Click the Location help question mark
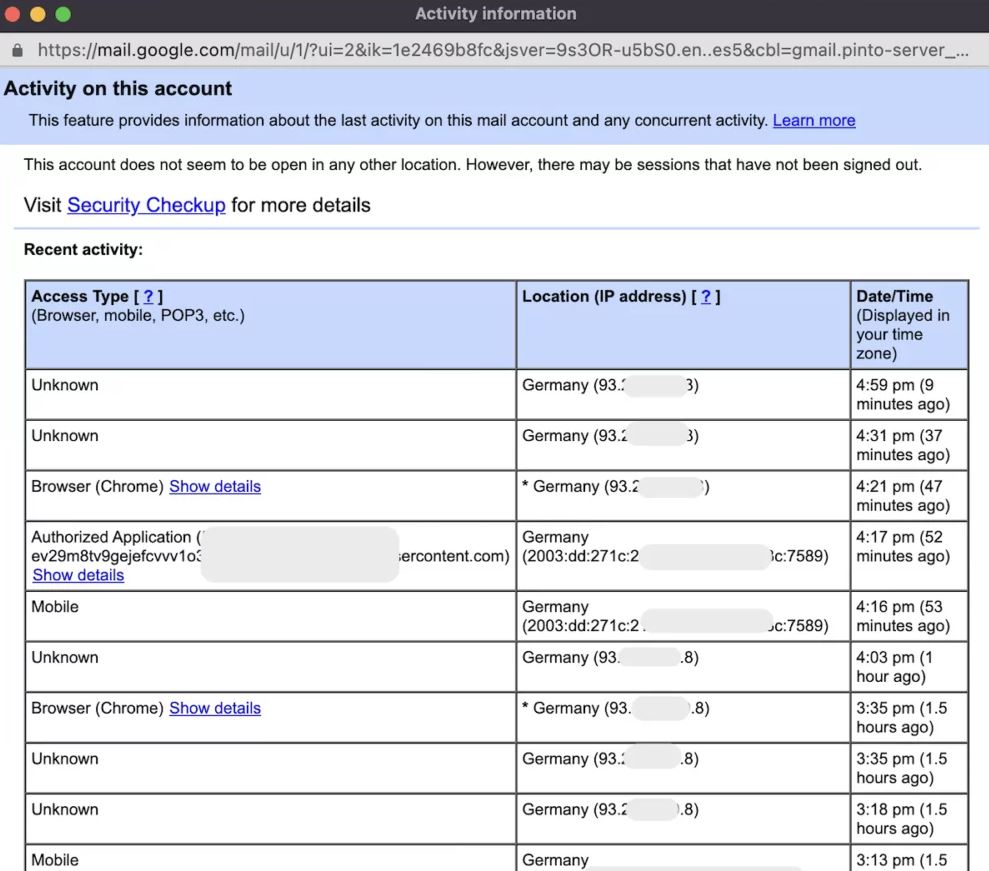Image resolution: width=989 pixels, height=871 pixels. (x=705, y=296)
